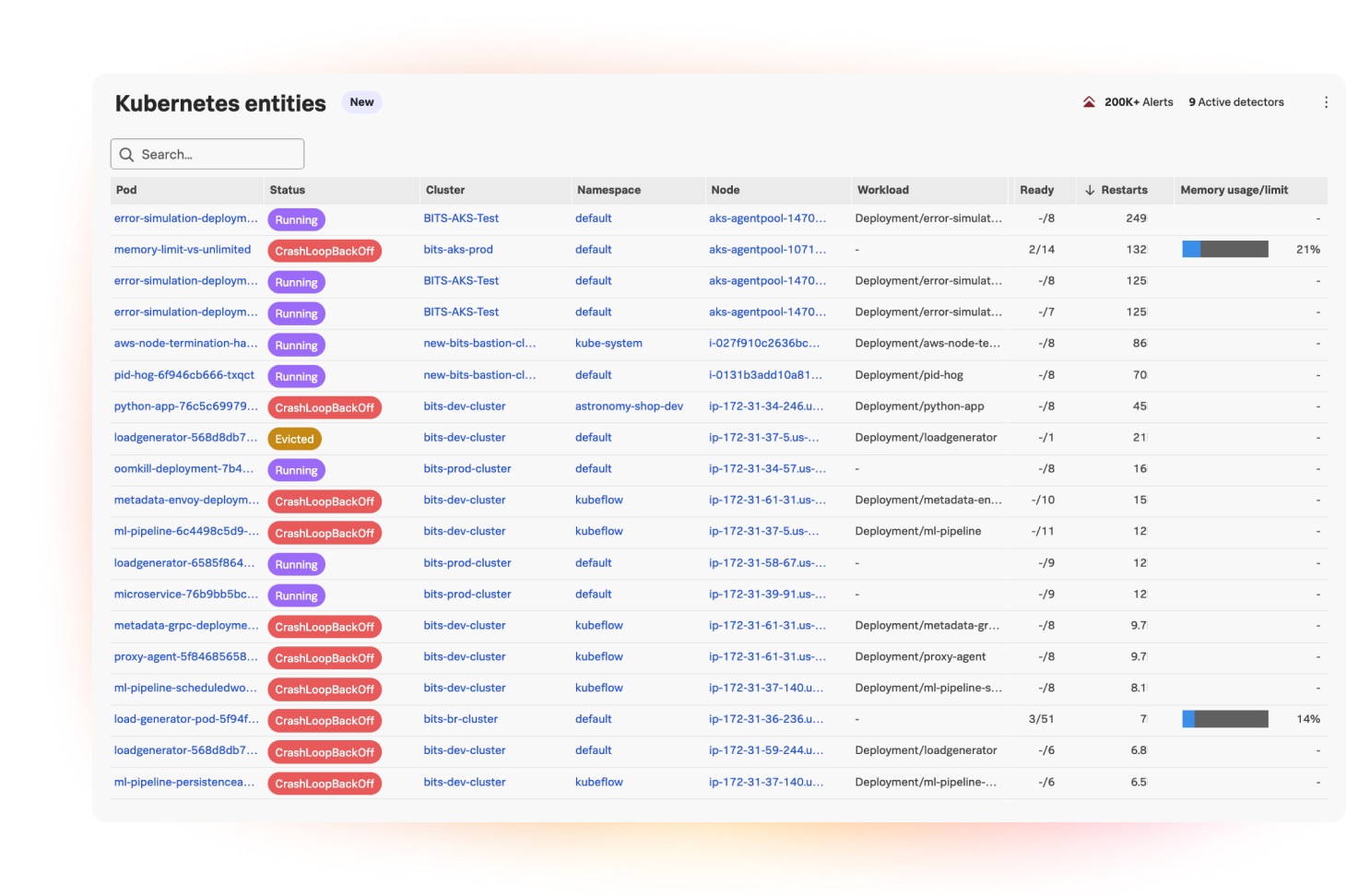Open the kube-system namespace link

[608, 343]
